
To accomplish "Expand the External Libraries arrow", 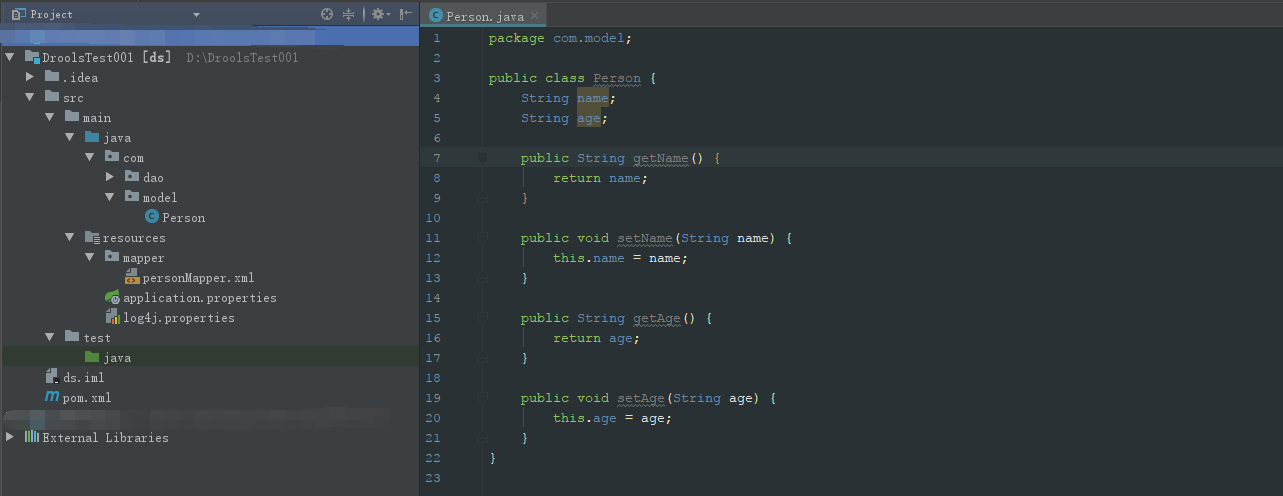I will click(x=10, y=437).
